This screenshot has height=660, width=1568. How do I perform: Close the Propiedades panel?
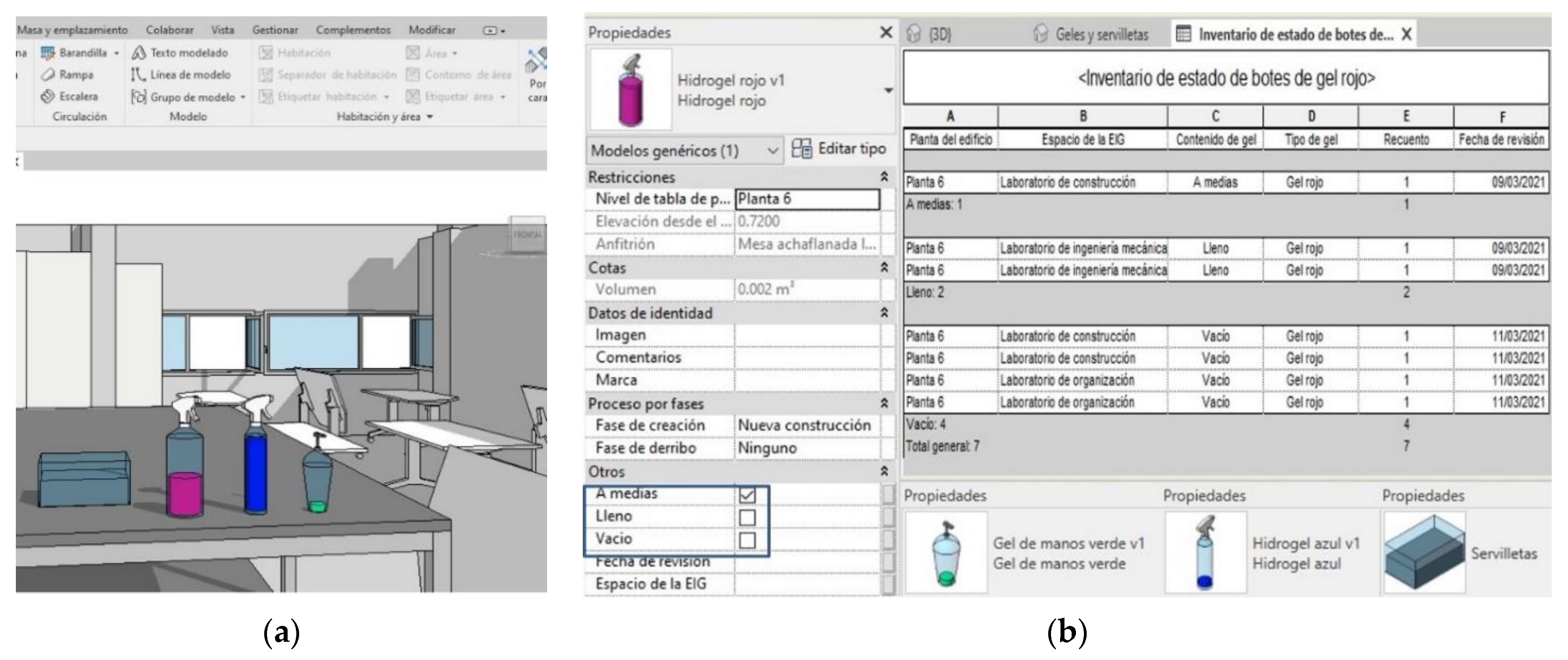(886, 32)
